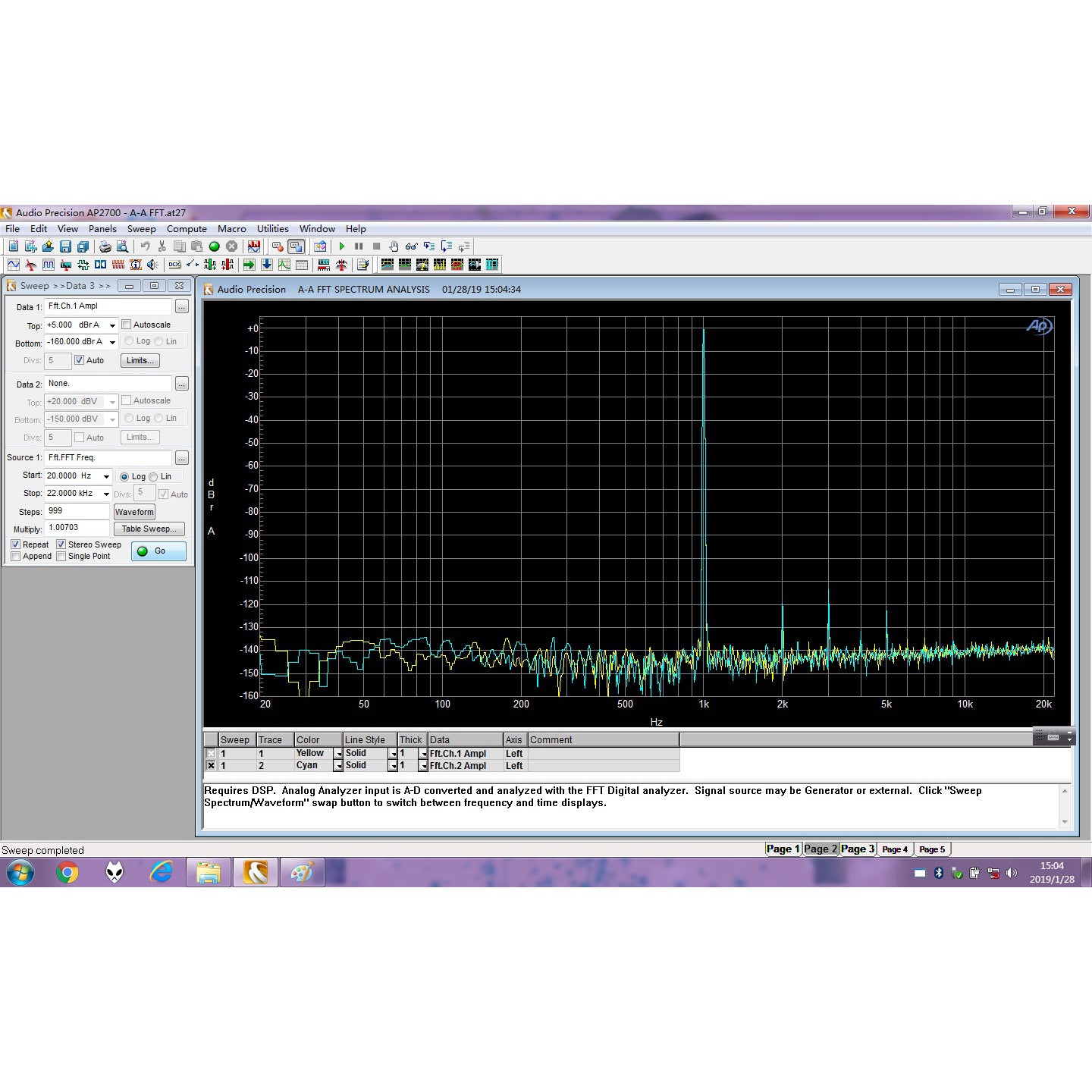
Task: Click the hand icon in the toolbar
Action: click(x=394, y=246)
